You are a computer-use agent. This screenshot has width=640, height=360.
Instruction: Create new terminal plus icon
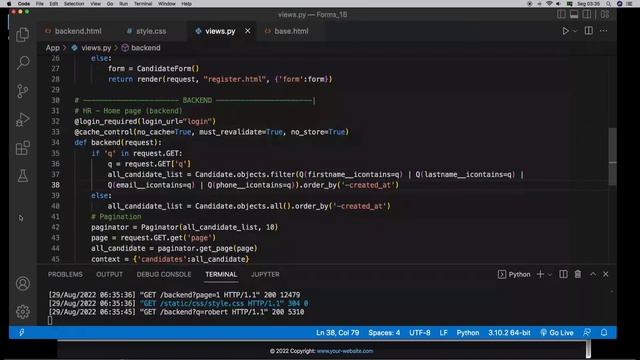tap(540, 274)
